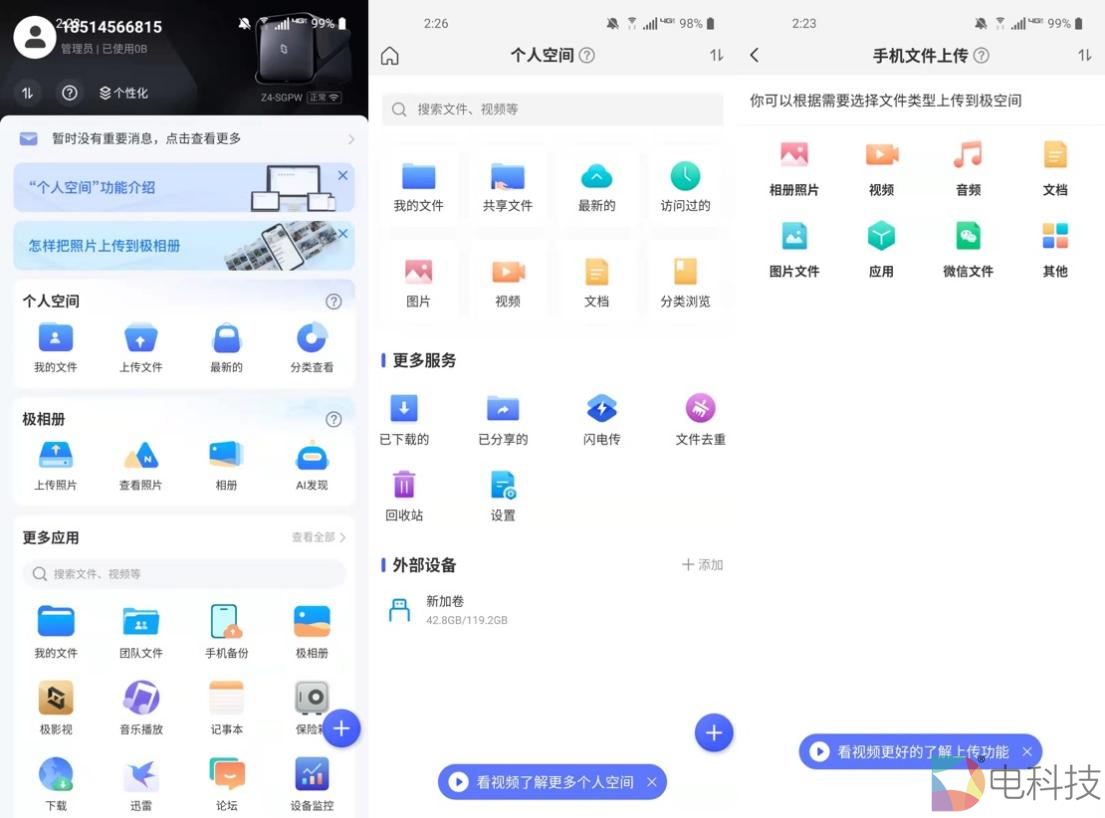
Task: Open 设置 under 更多服务
Action: (x=503, y=486)
